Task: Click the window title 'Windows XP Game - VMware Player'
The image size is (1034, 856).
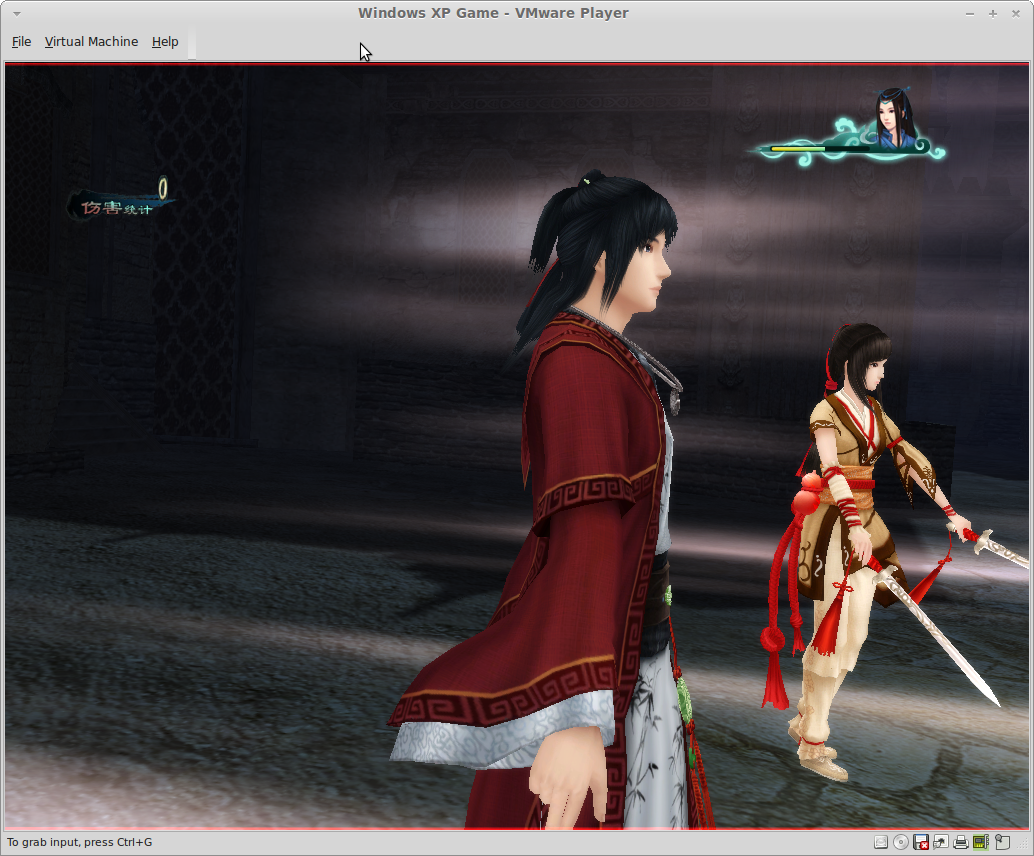Action: click(x=493, y=13)
